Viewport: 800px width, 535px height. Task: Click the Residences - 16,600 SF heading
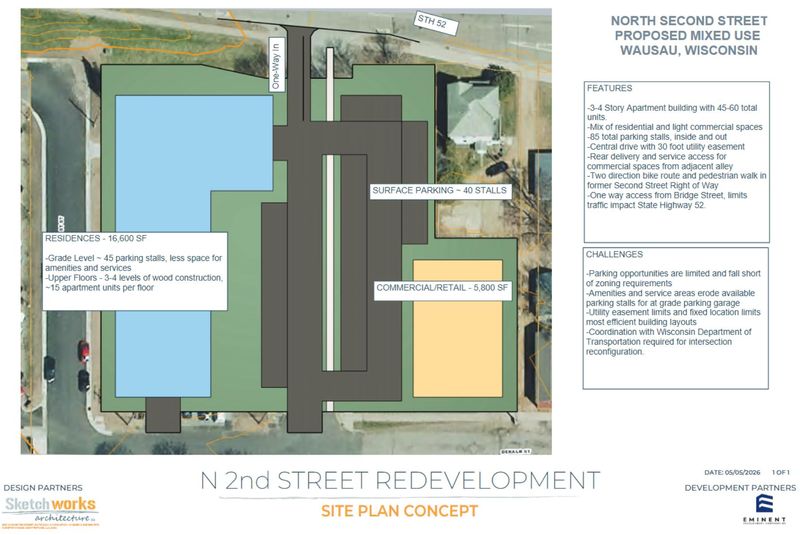(96, 238)
